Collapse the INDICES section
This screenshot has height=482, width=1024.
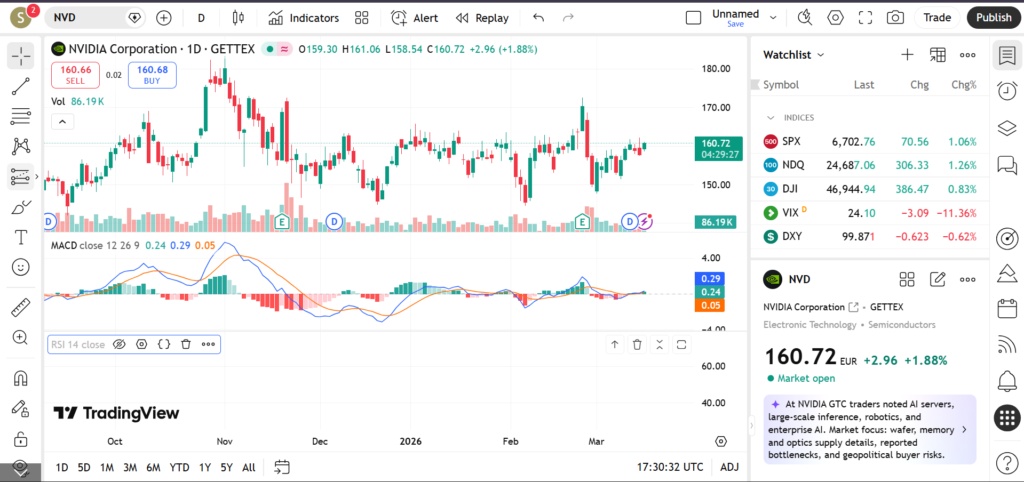[x=771, y=117]
